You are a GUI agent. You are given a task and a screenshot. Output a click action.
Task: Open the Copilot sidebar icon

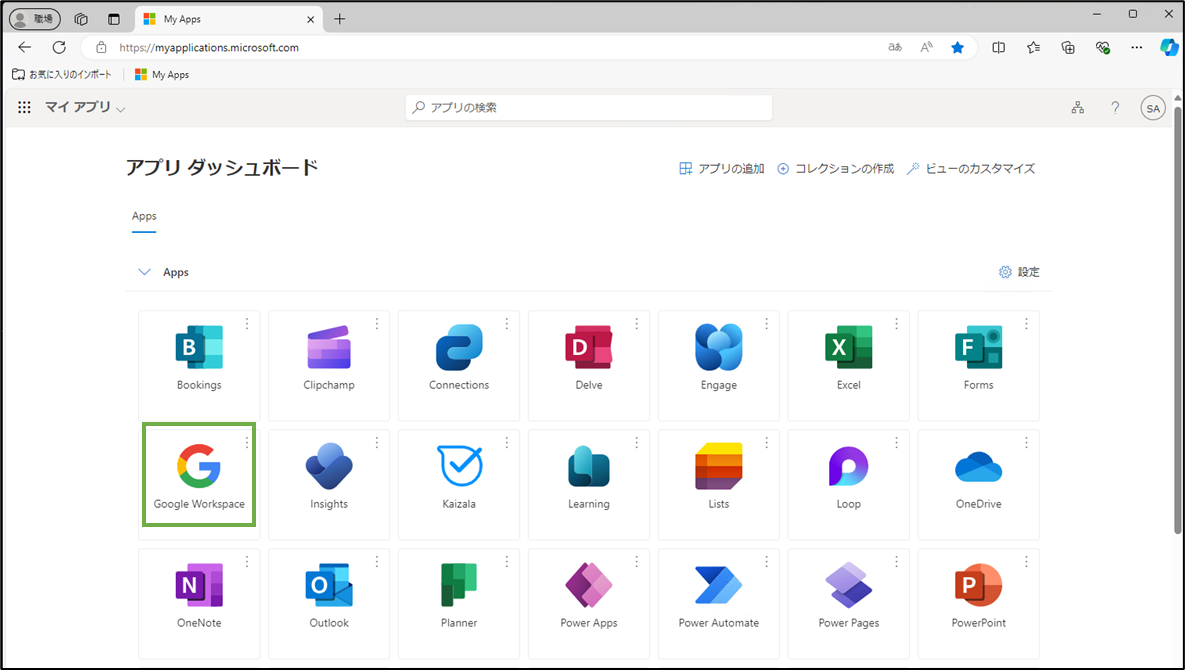coord(1169,48)
